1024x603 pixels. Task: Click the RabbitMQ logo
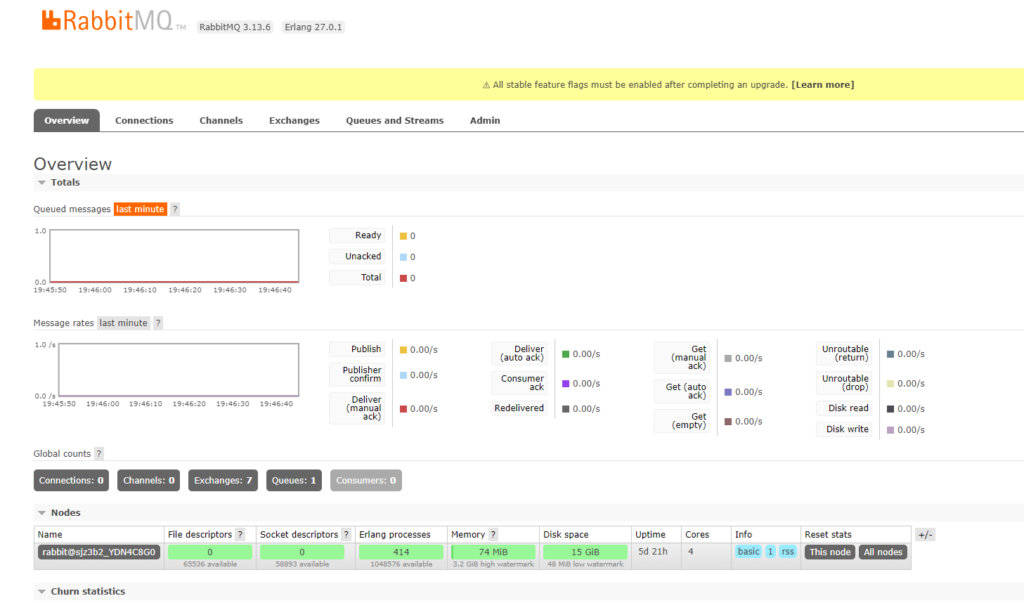point(114,20)
